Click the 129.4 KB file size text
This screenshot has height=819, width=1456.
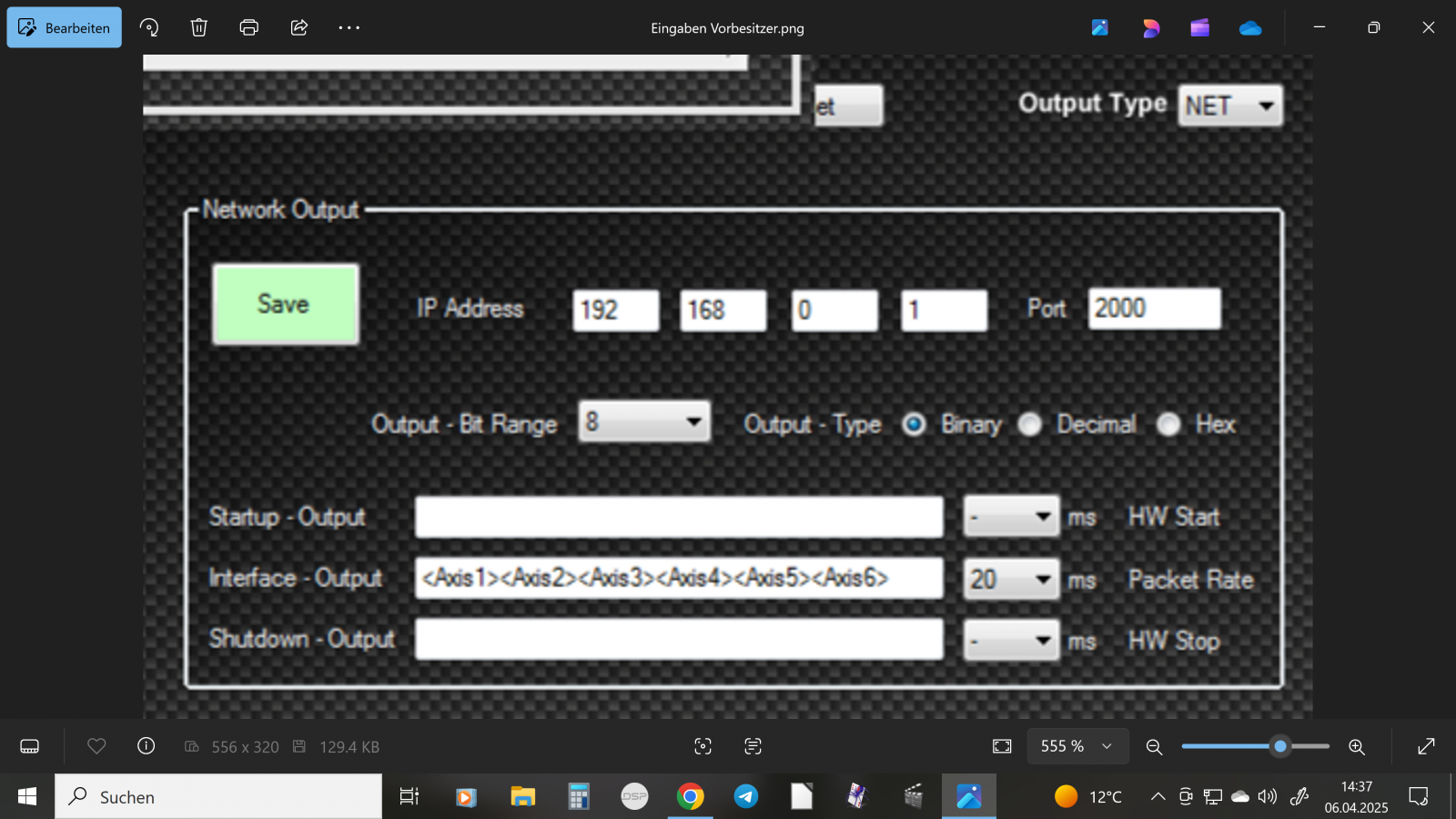349,747
